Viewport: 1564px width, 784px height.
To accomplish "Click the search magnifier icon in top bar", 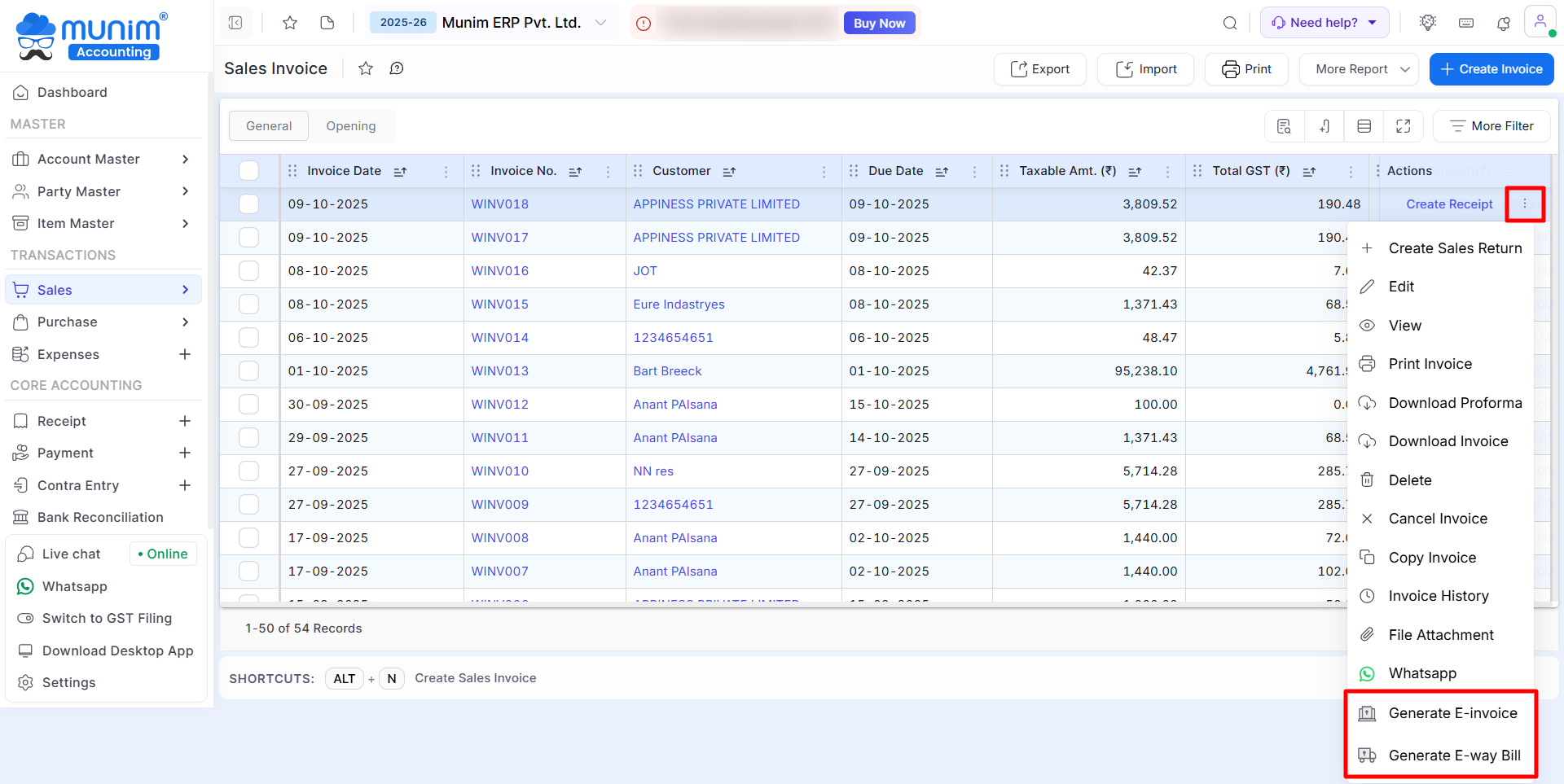I will pos(1230,23).
